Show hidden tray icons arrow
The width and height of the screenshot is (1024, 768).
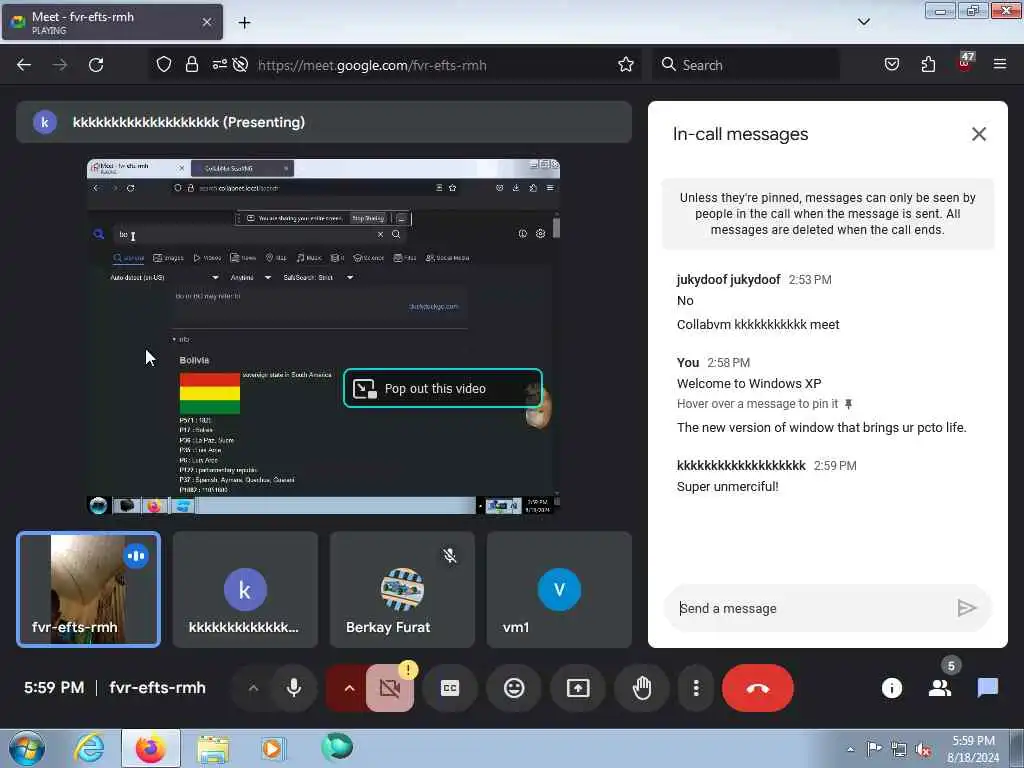coord(850,749)
